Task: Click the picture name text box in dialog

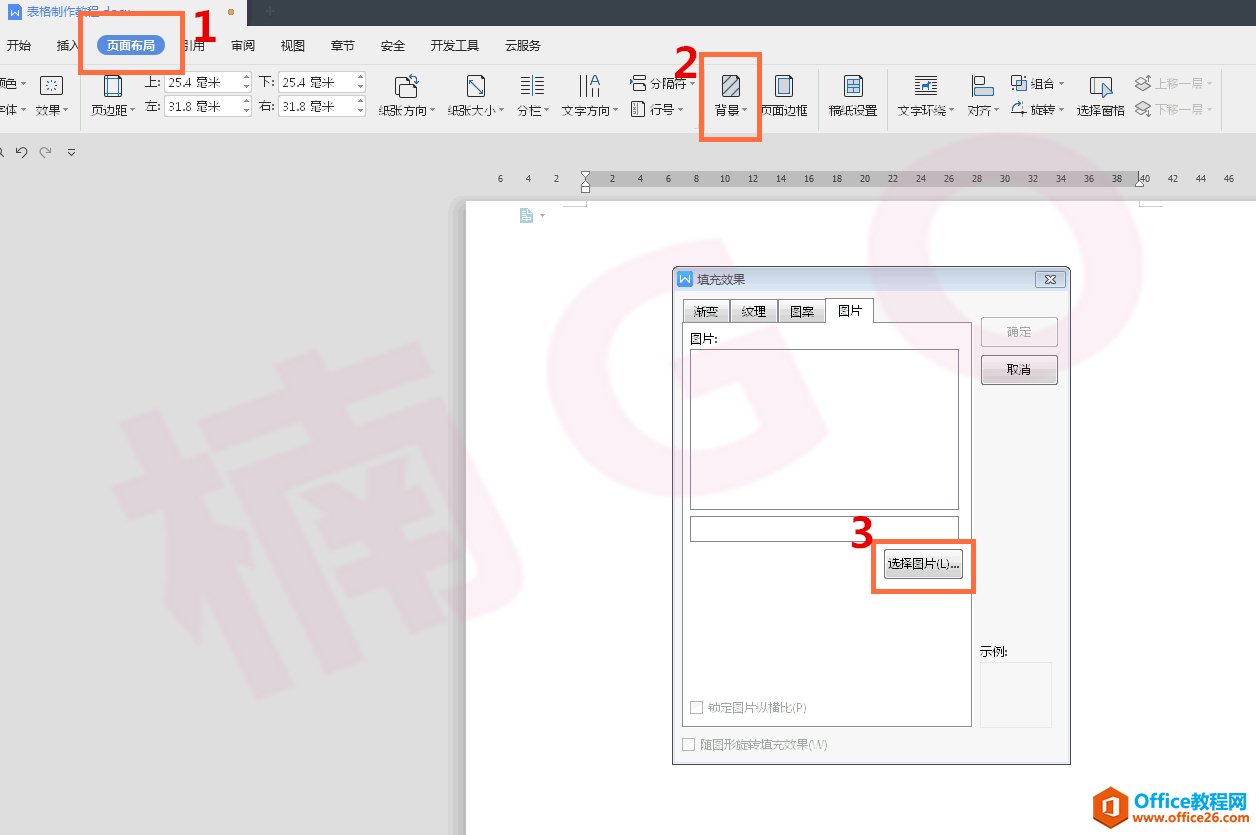Action: click(824, 529)
